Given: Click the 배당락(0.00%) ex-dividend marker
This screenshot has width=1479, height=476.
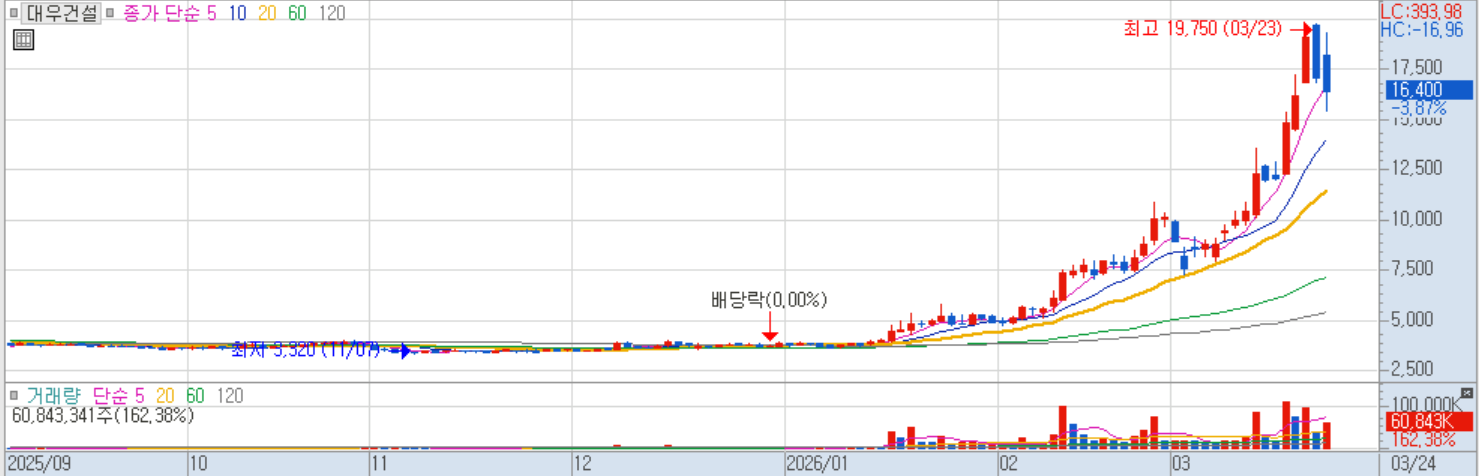Looking at the screenshot, I should coord(769,300).
